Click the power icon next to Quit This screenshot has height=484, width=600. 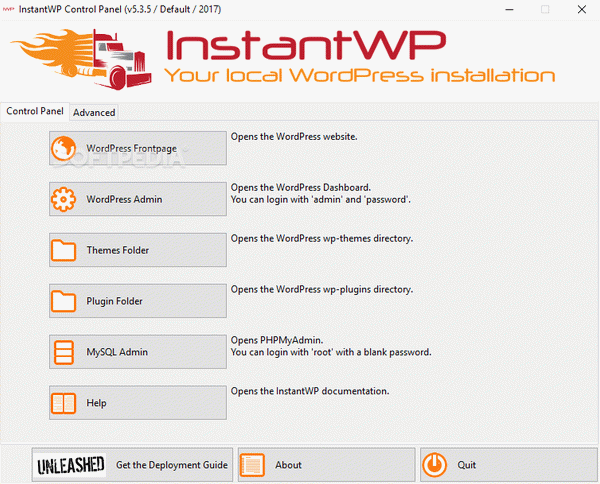point(434,465)
